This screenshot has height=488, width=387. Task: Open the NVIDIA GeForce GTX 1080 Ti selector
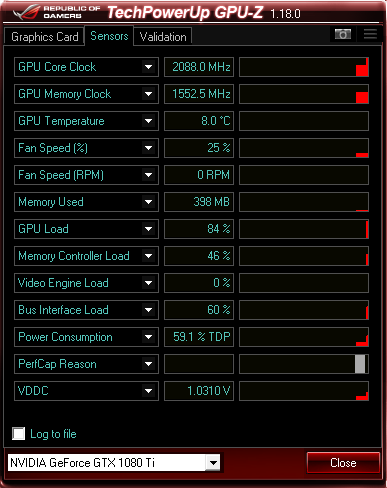point(114,463)
